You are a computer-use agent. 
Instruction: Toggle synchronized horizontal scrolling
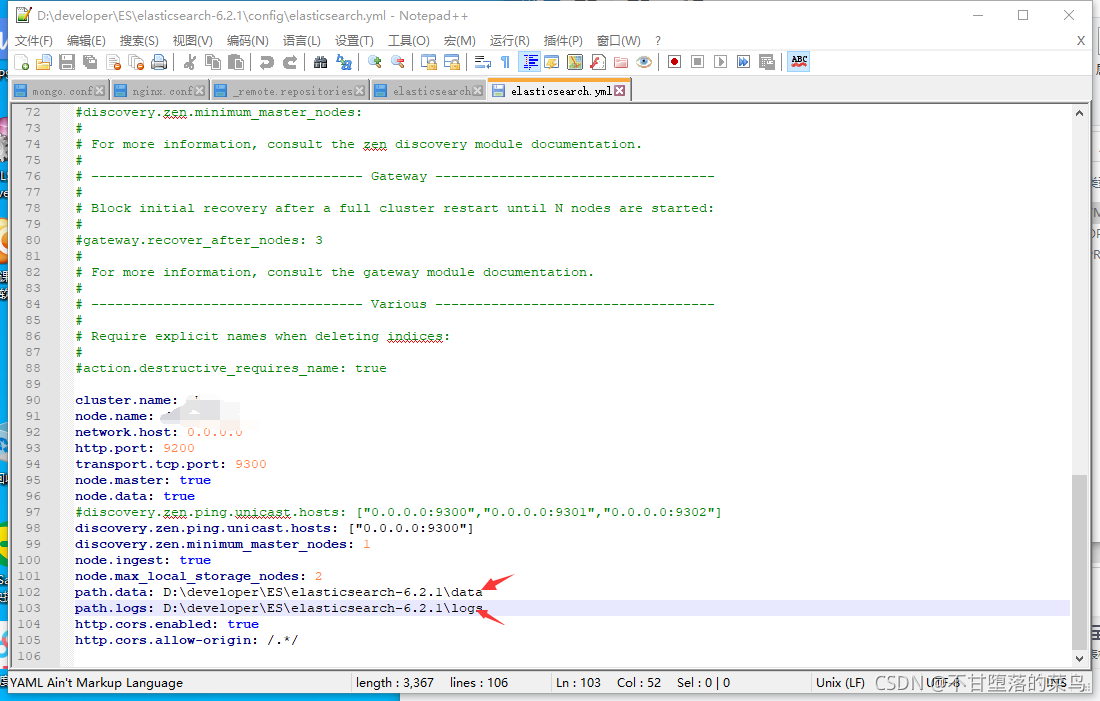452,62
